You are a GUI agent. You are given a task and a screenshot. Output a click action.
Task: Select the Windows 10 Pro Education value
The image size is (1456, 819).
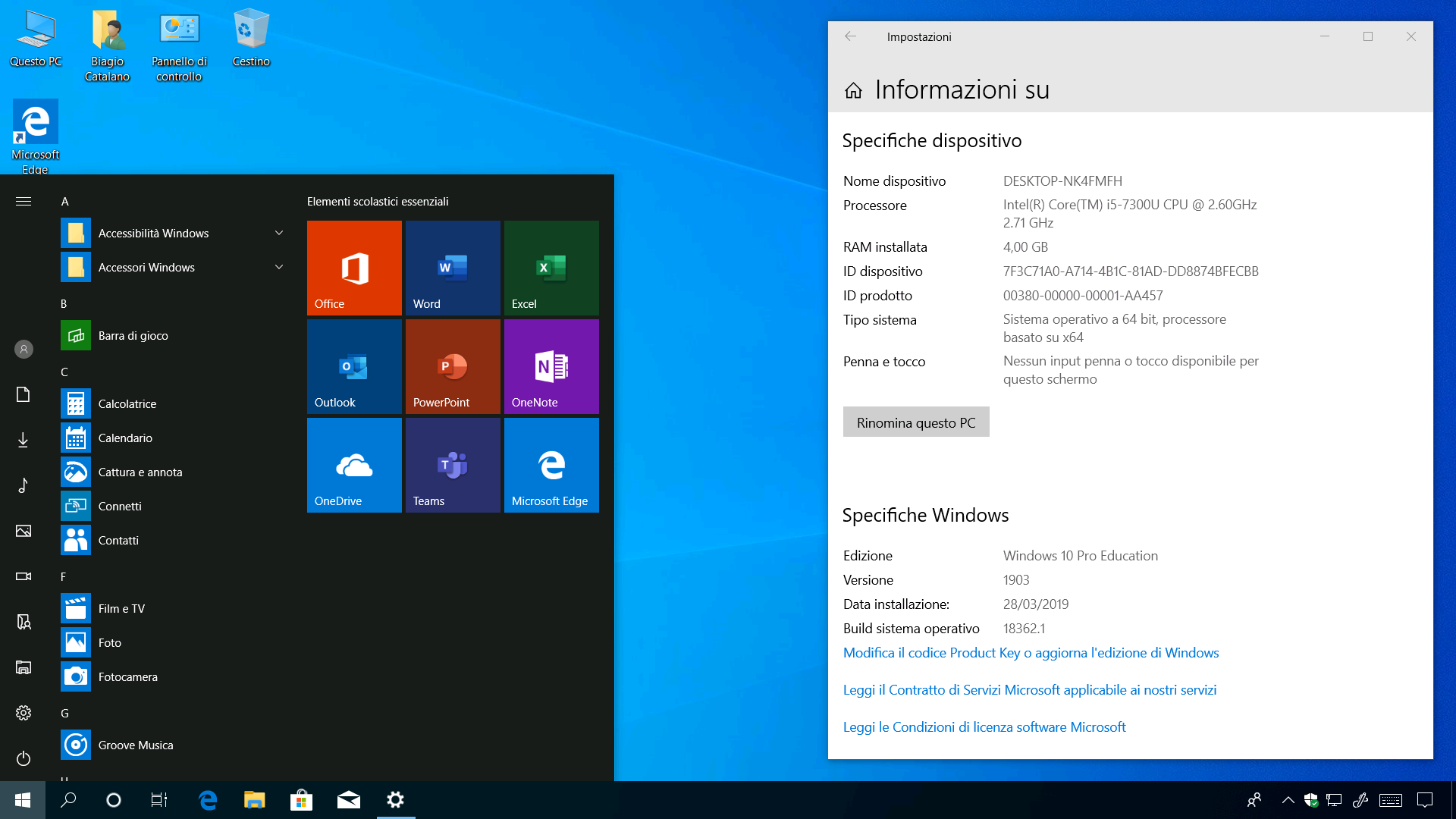(x=1081, y=556)
